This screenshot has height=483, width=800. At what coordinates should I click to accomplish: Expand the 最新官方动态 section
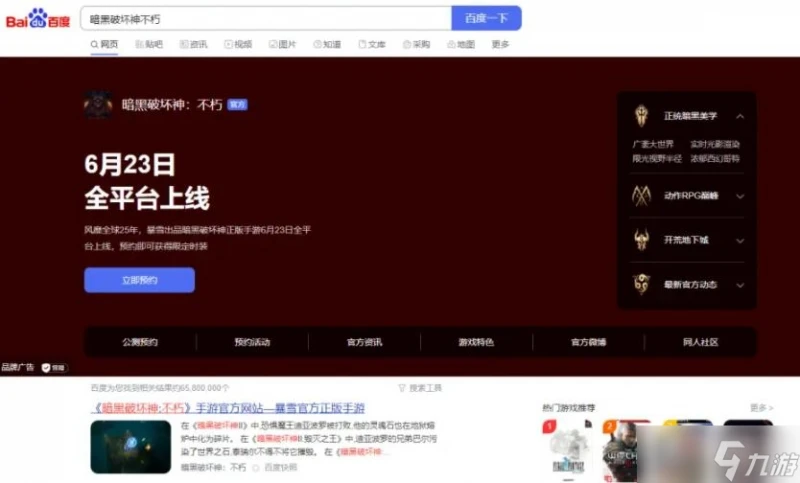[740, 285]
